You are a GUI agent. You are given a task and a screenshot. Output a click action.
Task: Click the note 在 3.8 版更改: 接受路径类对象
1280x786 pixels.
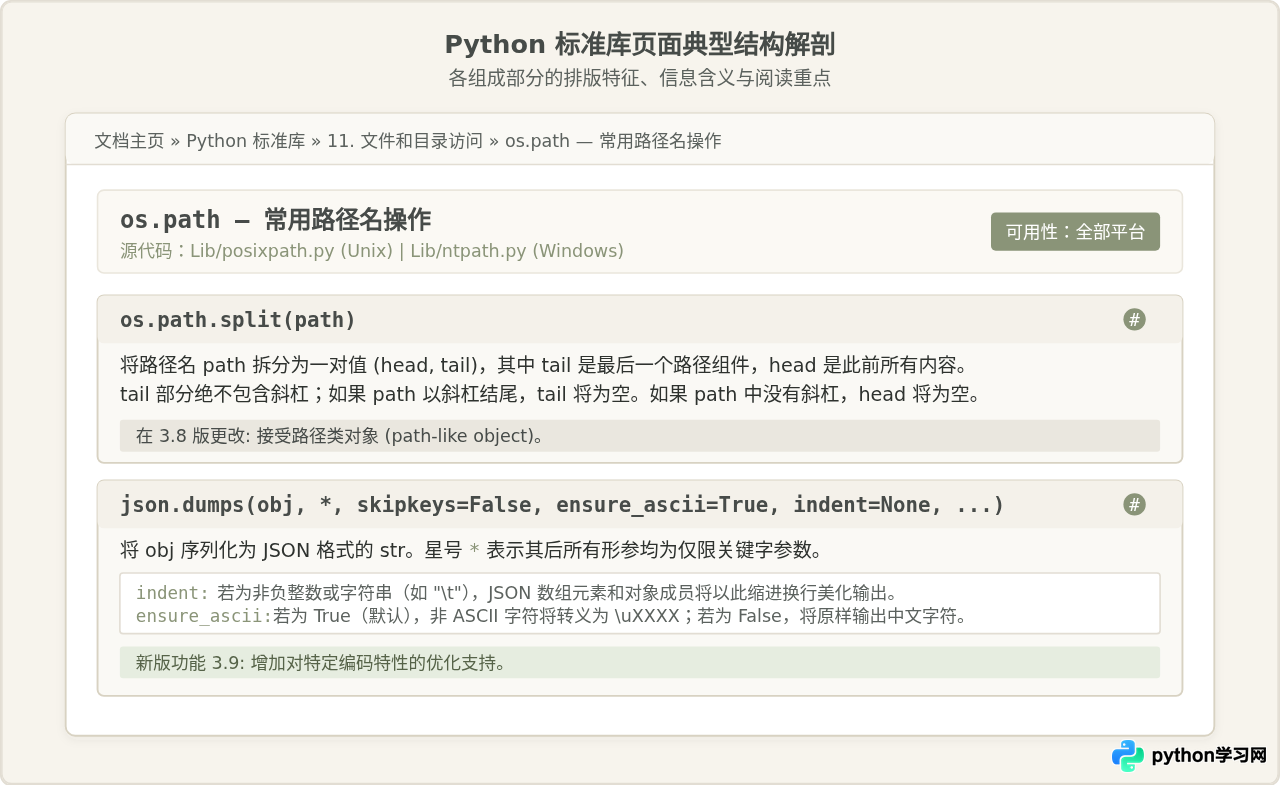pos(640,436)
